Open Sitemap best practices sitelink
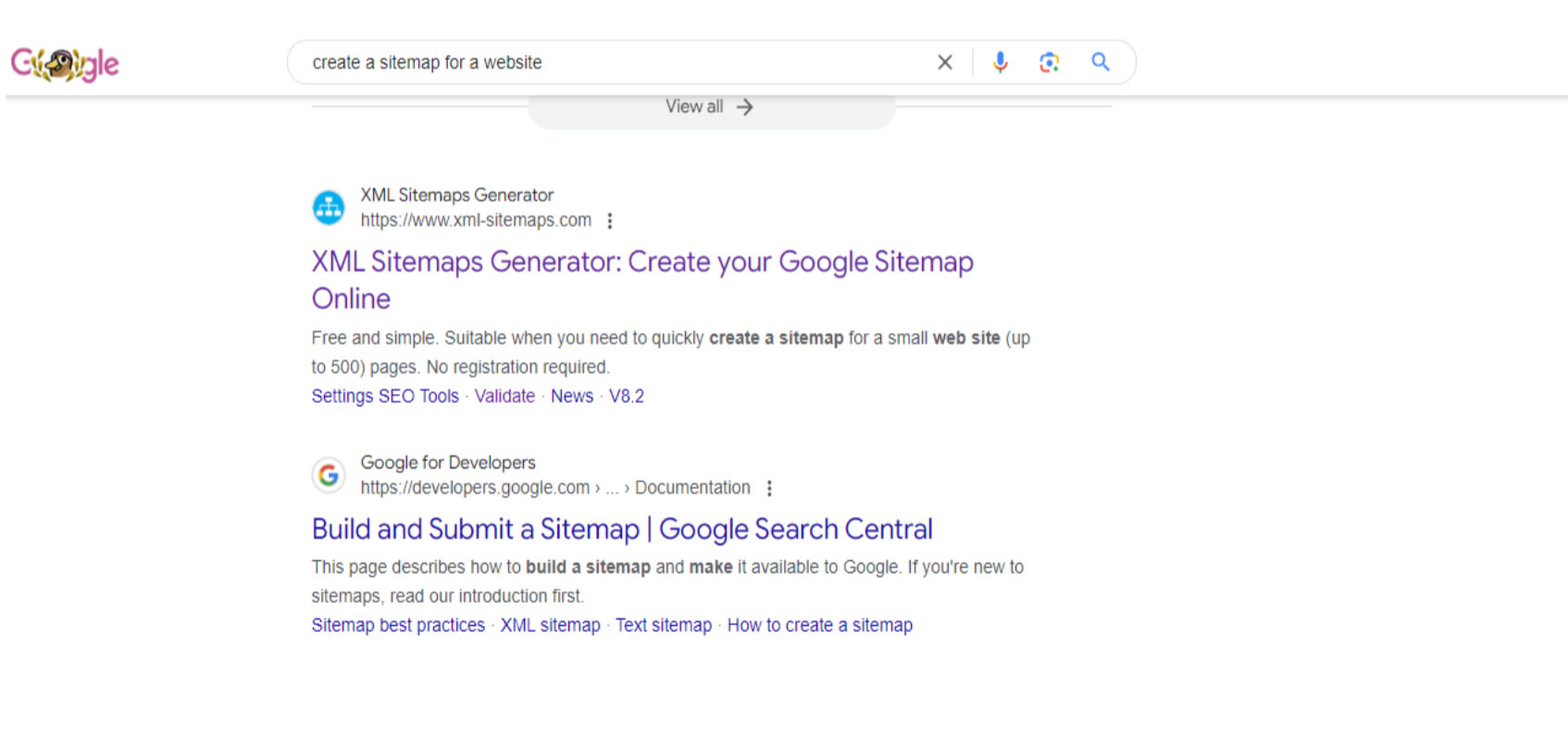The height and width of the screenshot is (740, 1568). 398,625
